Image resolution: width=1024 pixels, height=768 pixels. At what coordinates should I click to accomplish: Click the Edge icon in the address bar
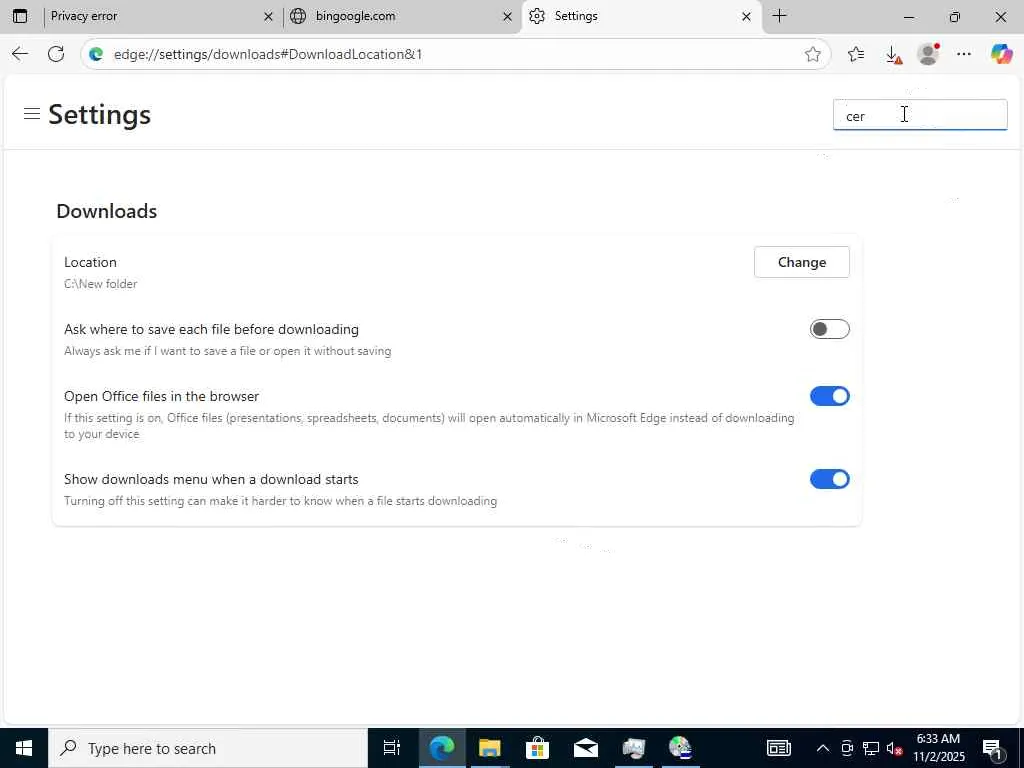(x=96, y=54)
